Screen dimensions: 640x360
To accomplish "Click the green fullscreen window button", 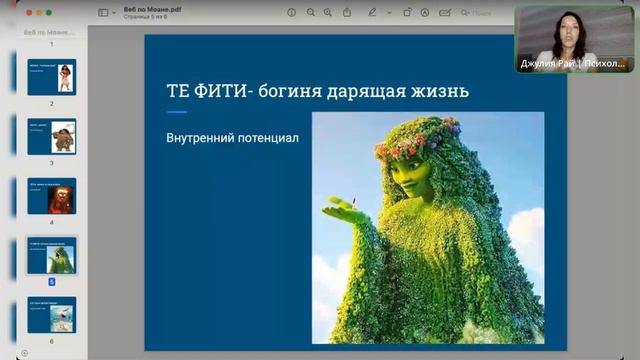I will tap(49, 13).
